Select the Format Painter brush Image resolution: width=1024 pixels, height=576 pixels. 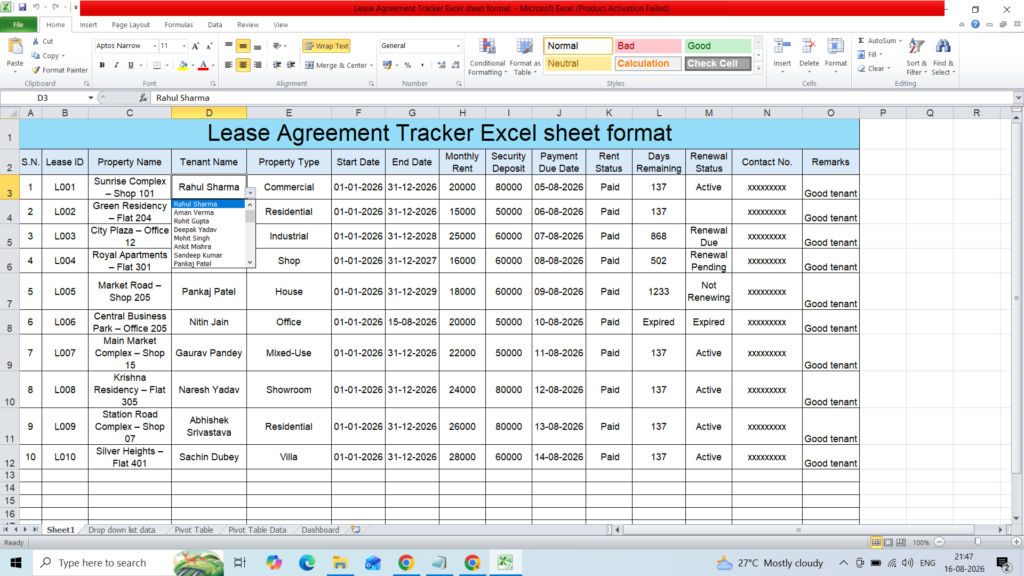coord(36,70)
